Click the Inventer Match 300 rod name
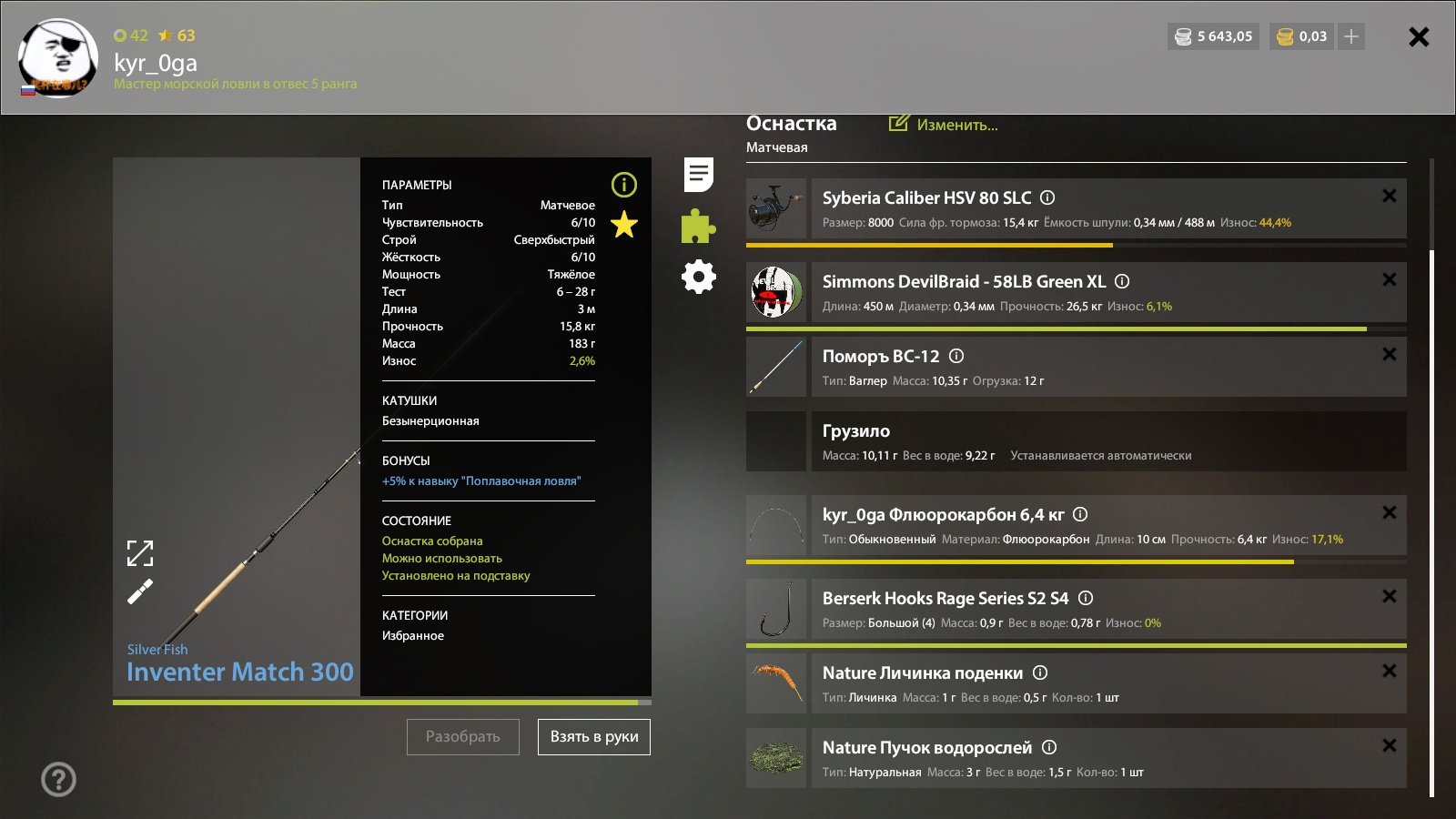 point(240,672)
